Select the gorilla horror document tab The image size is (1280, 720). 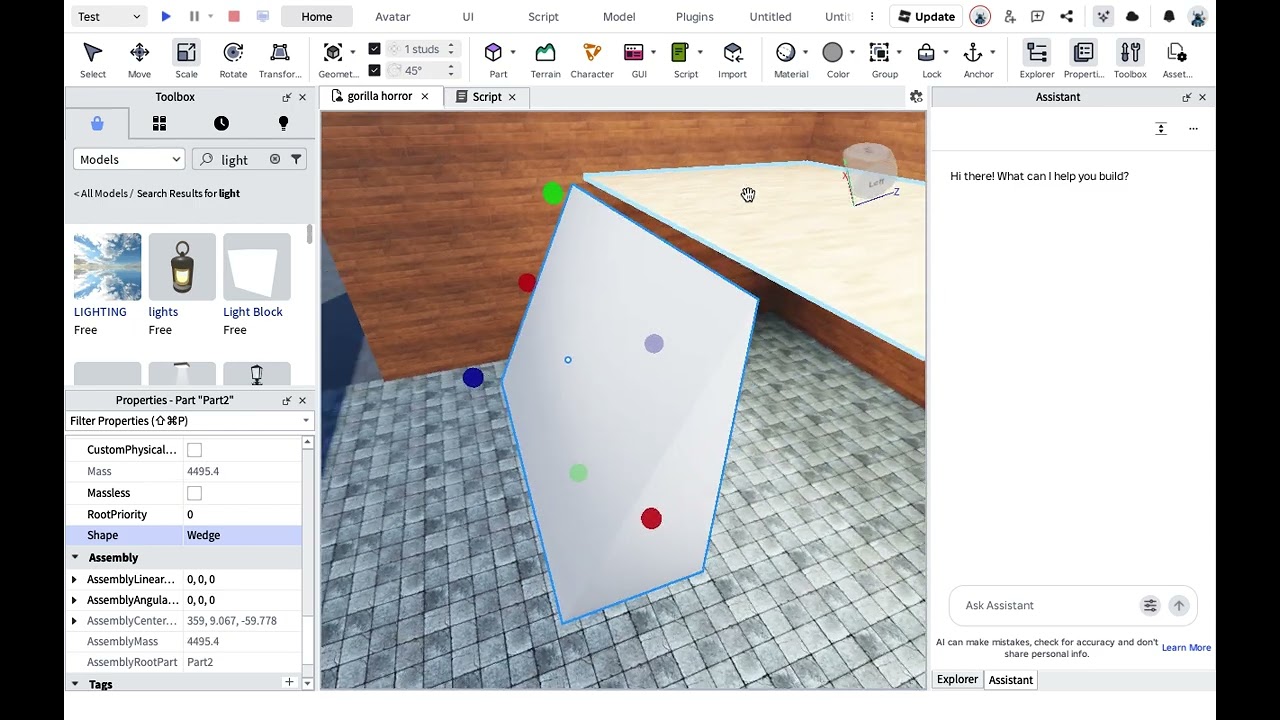pos(379,97)
